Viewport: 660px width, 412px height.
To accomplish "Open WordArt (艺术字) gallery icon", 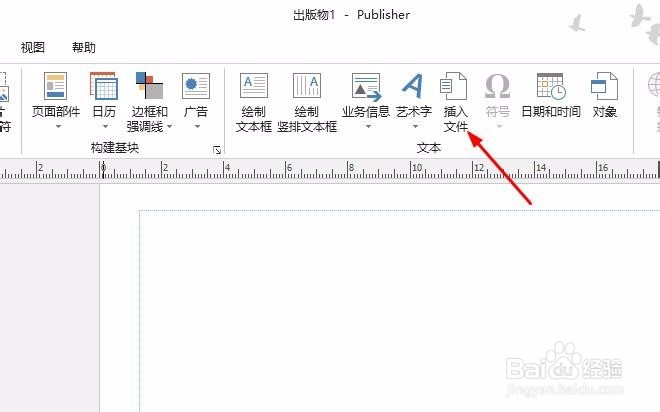I will pyautogui.click(x=413, y=85).
